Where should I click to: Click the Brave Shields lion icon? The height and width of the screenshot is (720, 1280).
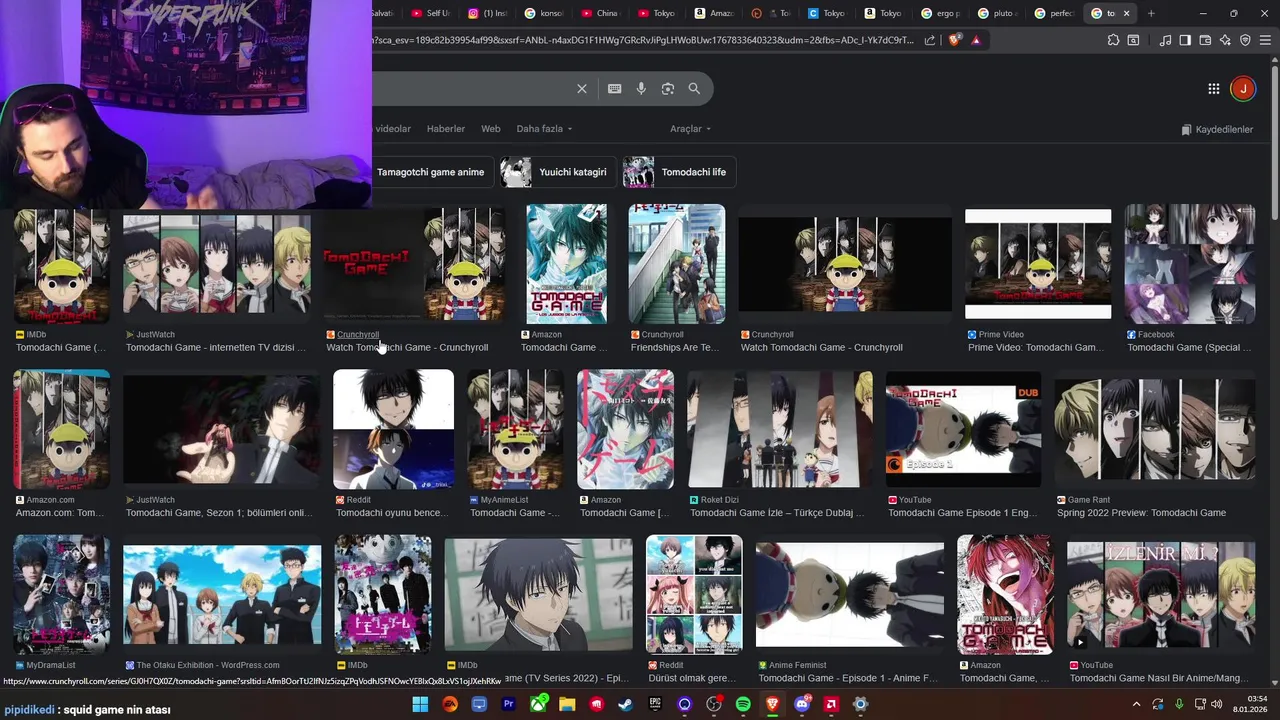(954, 40)
